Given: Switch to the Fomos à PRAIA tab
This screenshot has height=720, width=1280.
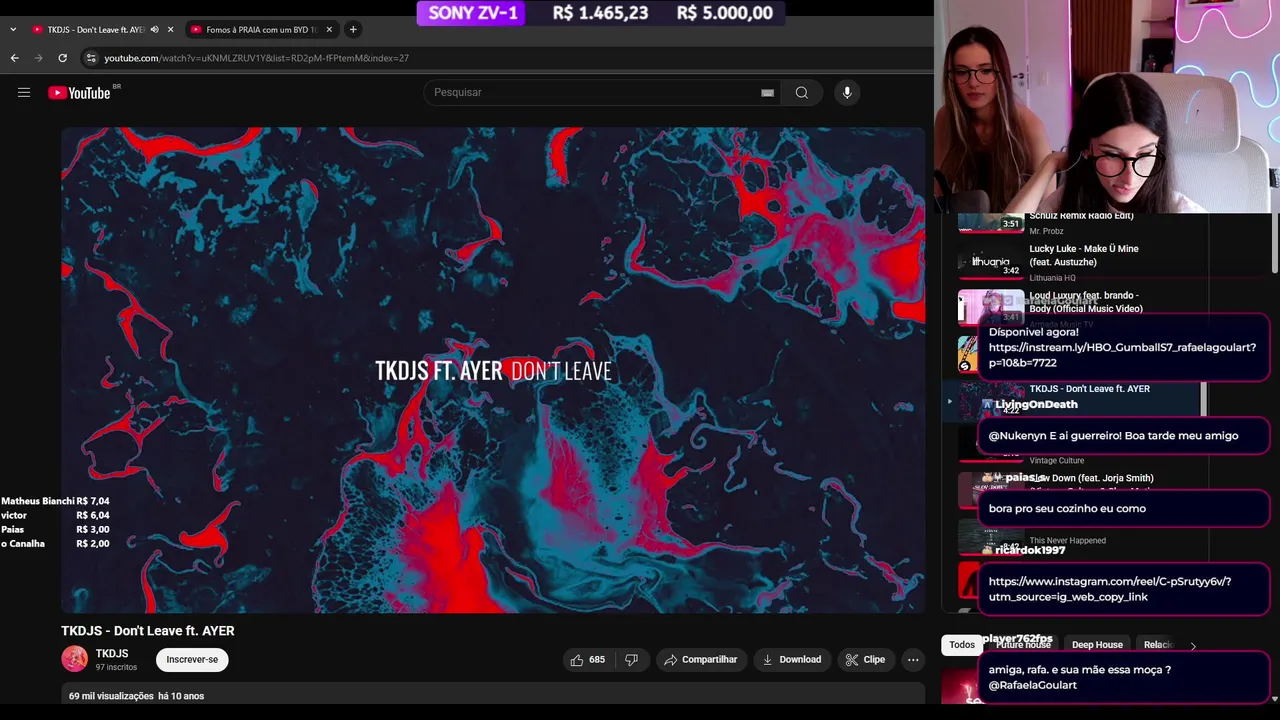Looking at the screenshot, I should point(260,30).
